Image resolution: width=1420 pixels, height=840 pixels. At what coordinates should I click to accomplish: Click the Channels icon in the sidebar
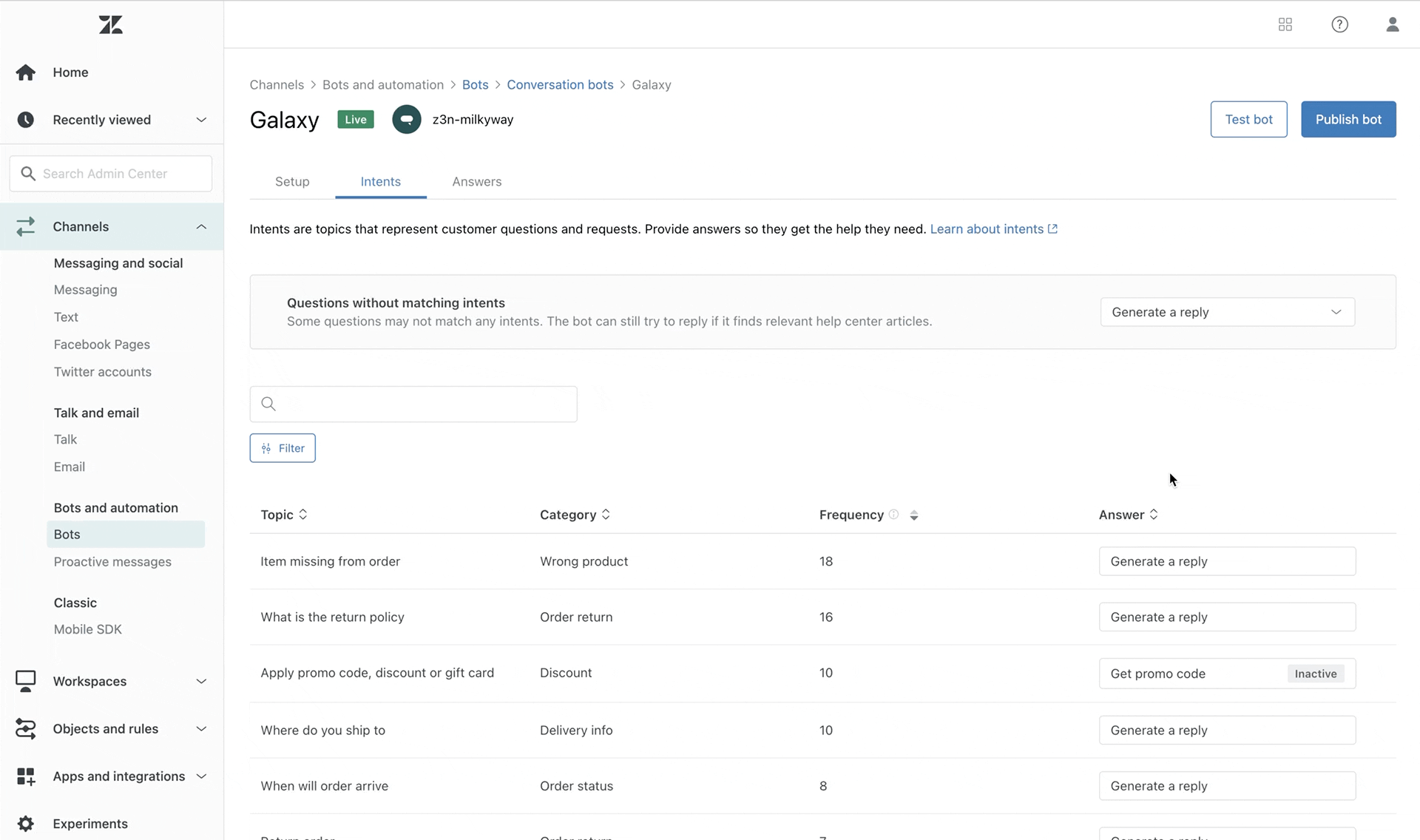pyautogui.click(x=26, y=226)
